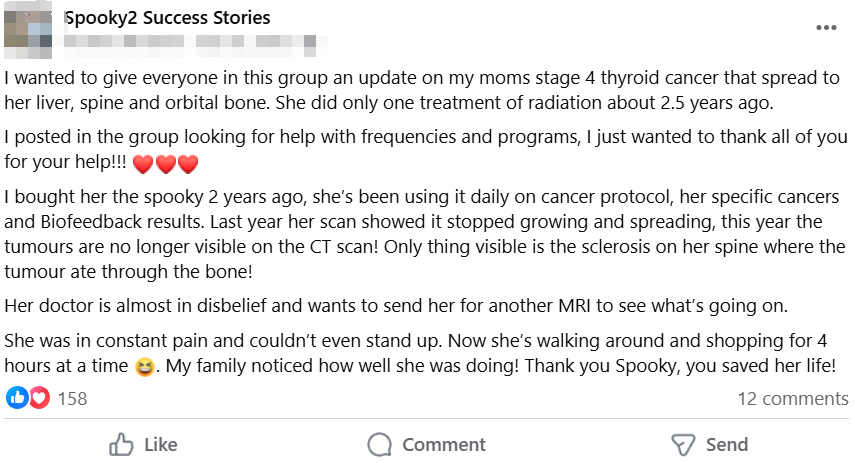
Task: Click the paragraph about frequencies and programs
Action: click(400, 150)
